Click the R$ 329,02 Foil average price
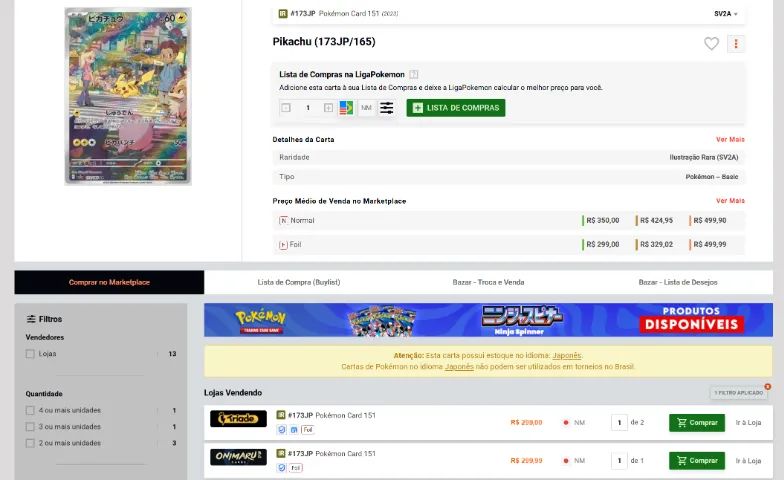 pyautogui.click(x=656, y=244)
